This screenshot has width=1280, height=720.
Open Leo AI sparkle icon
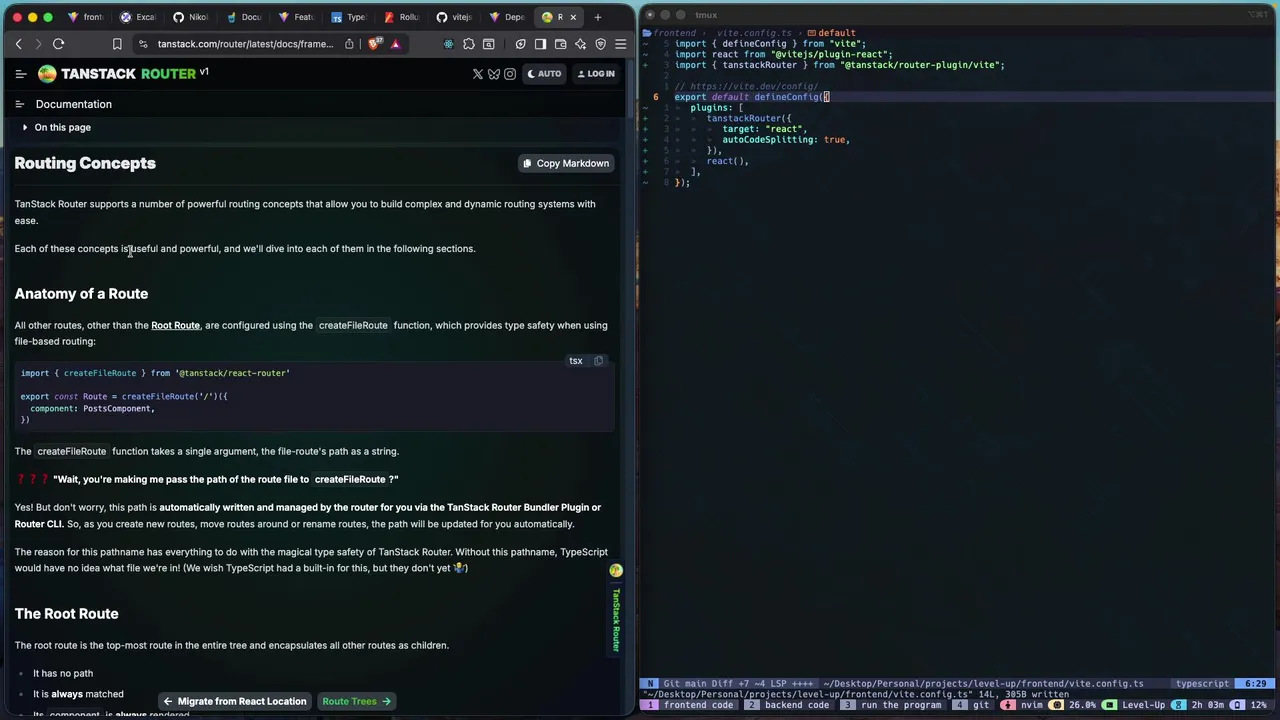click(580, 44)
